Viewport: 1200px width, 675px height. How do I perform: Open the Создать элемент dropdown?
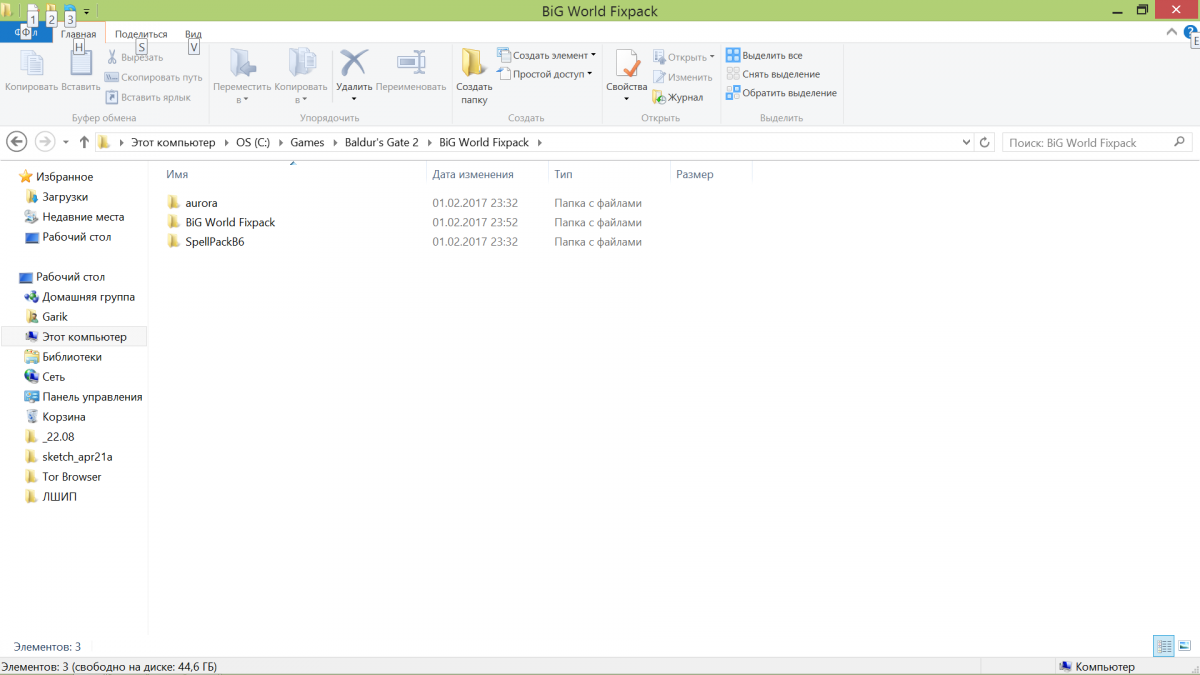pos(547,55)
